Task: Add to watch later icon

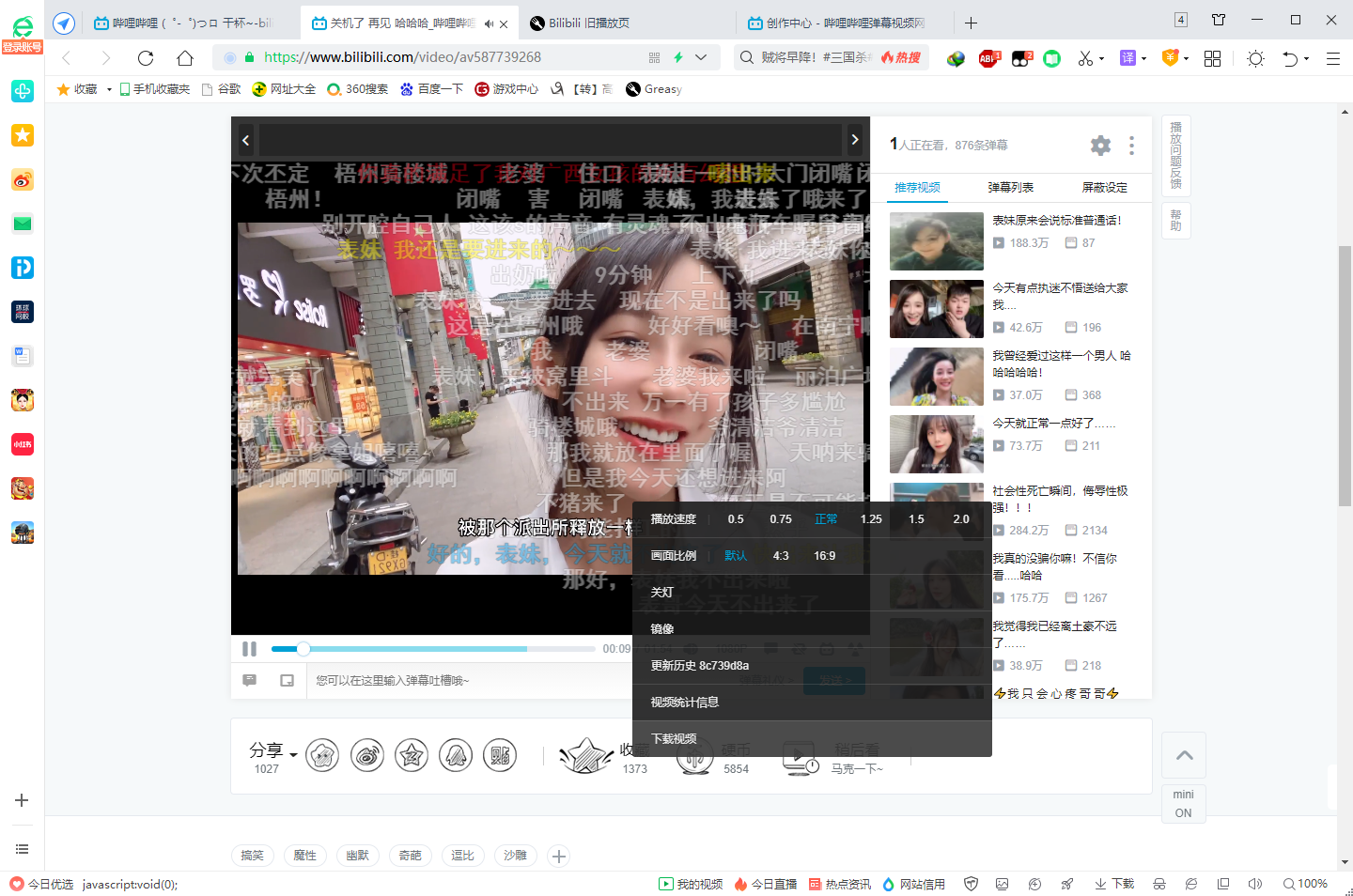Action: tap(801, 757)
